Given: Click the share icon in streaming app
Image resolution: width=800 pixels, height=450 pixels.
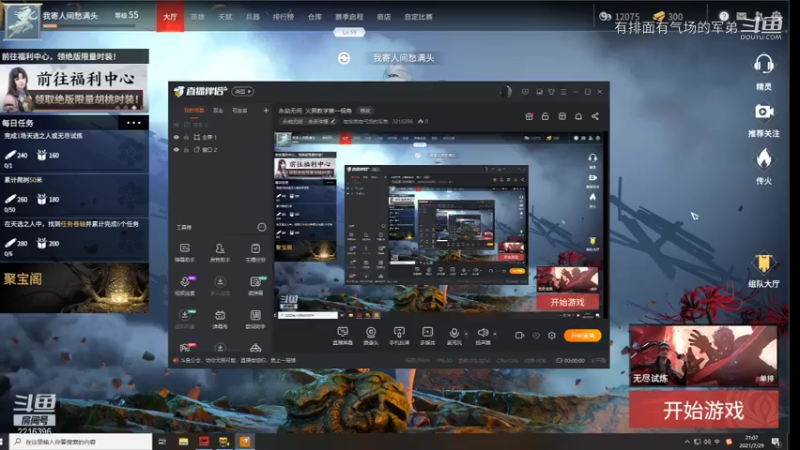Looking at the screenshot, I should coord(595,116).
